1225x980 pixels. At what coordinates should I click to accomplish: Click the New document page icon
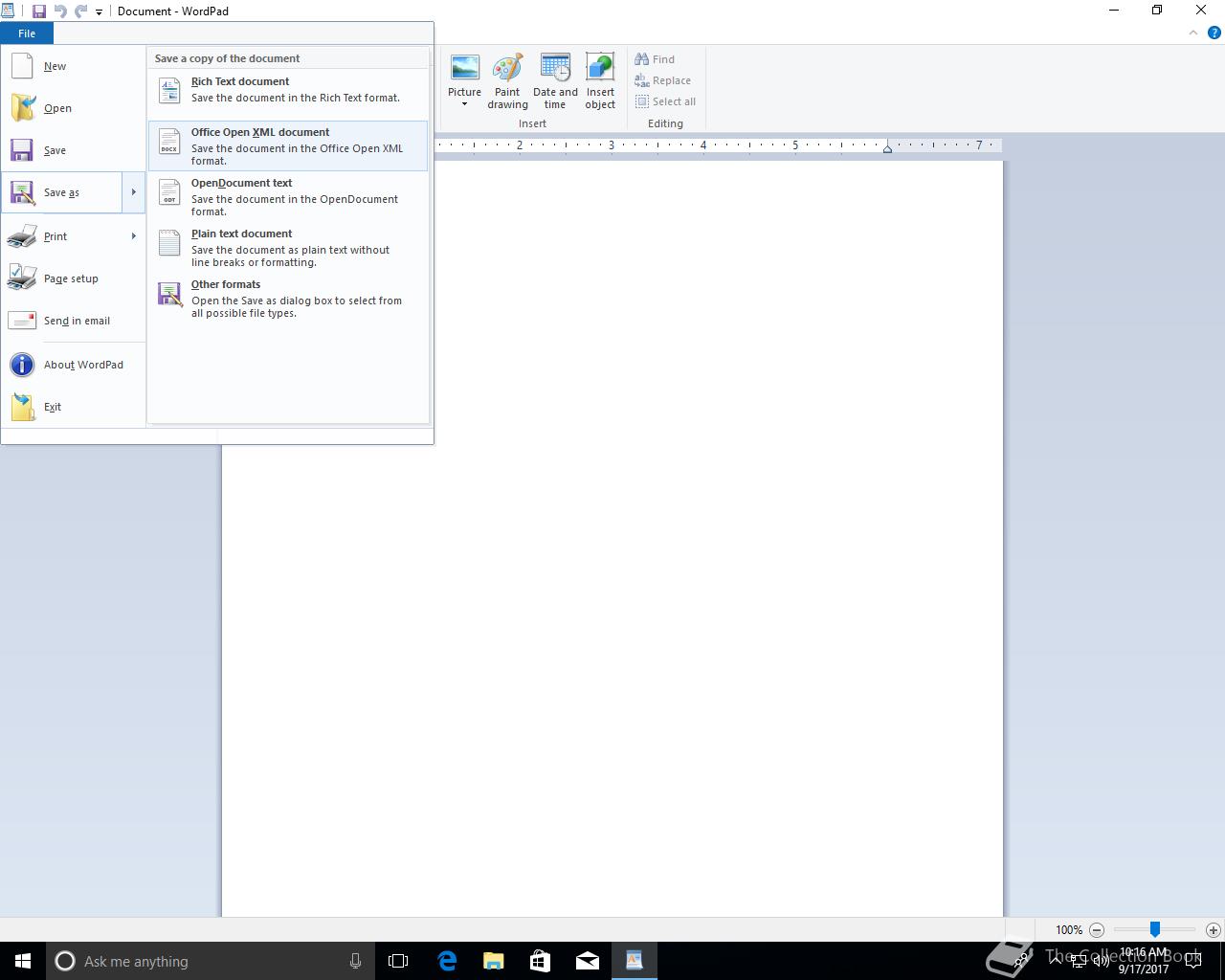pos(22,66)
